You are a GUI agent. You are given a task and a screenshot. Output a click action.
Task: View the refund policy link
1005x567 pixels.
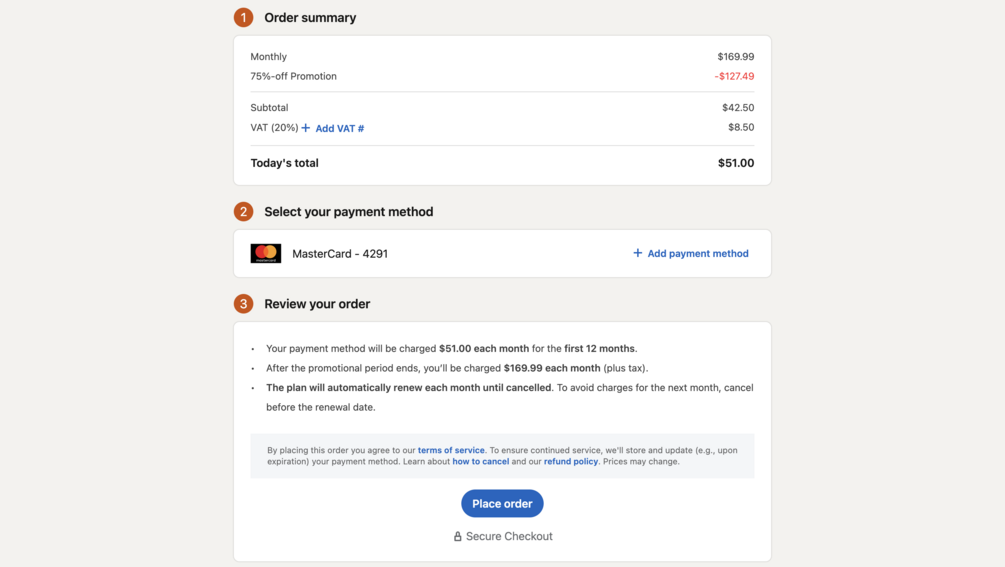pos(570,461)
